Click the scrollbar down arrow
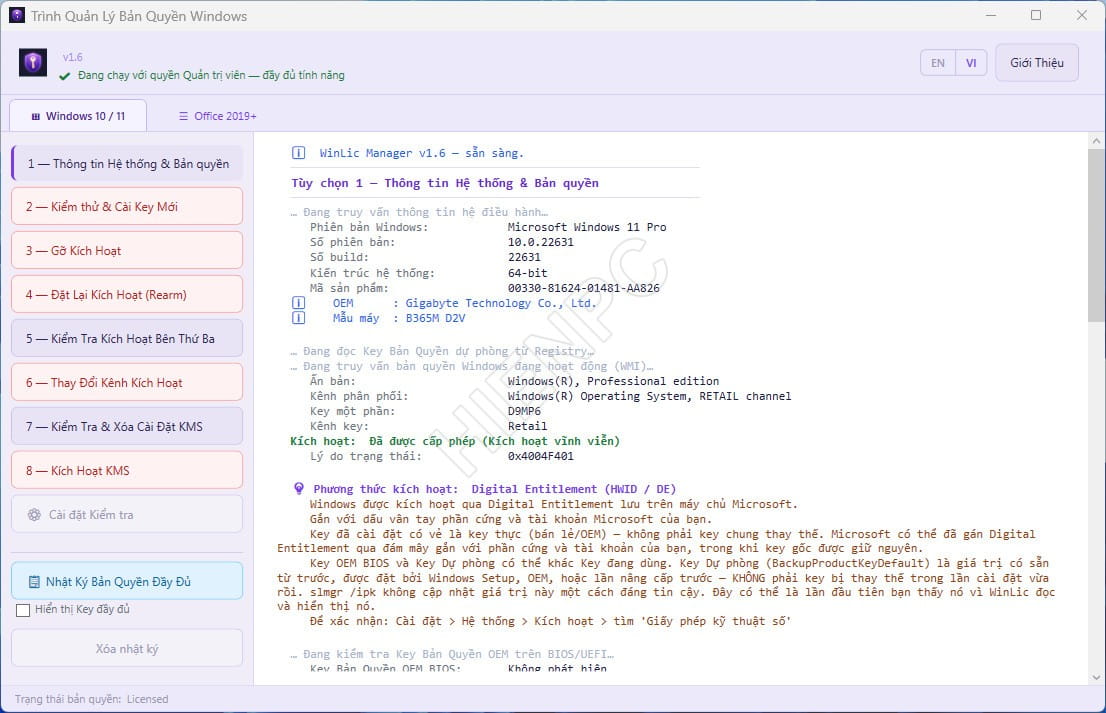The image size is (1106, 713). pos(1096,677)
